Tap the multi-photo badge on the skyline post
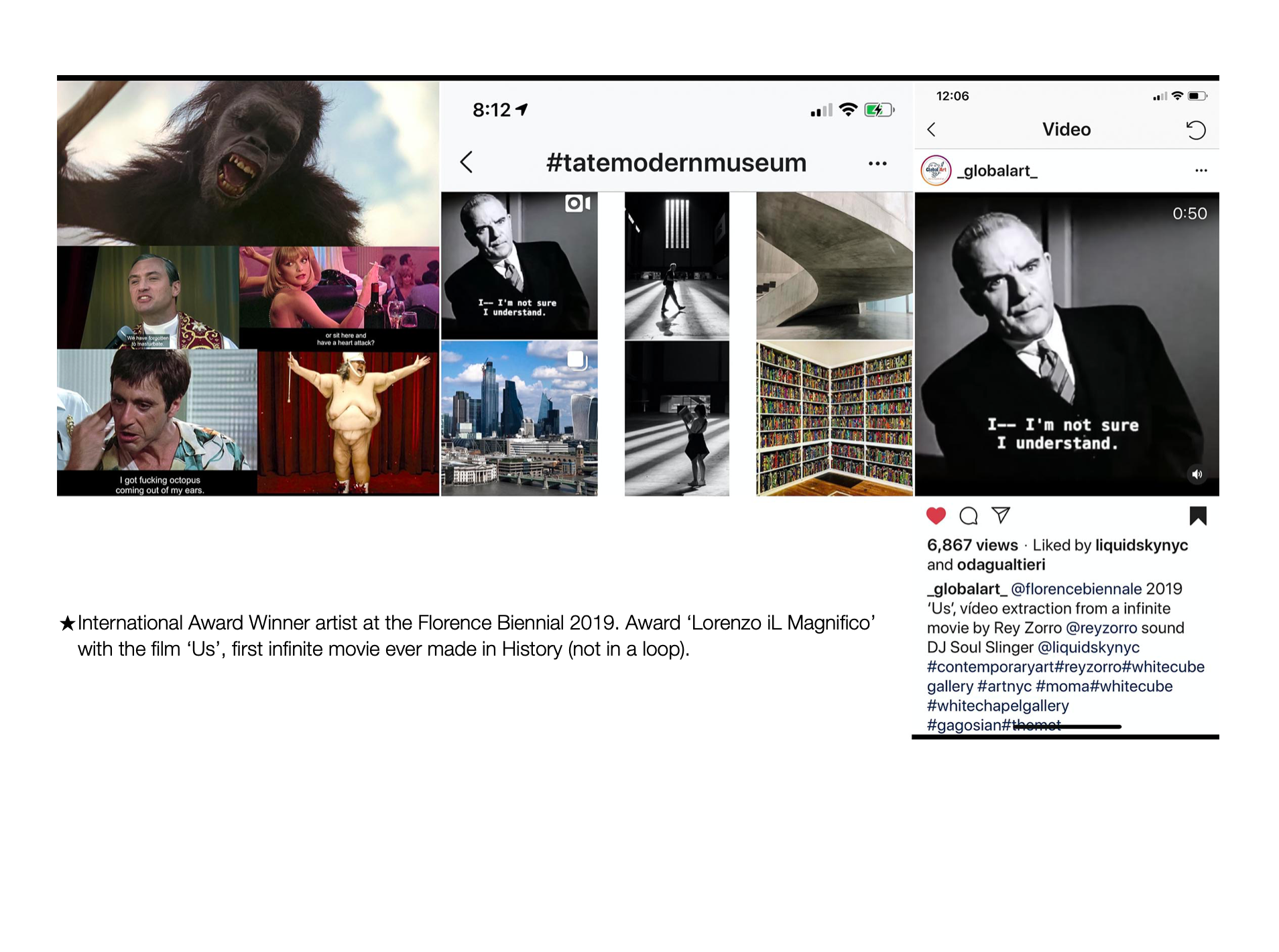Image resolution: width=1279 pixels, height=952 pixels. [x=577, y=361]
